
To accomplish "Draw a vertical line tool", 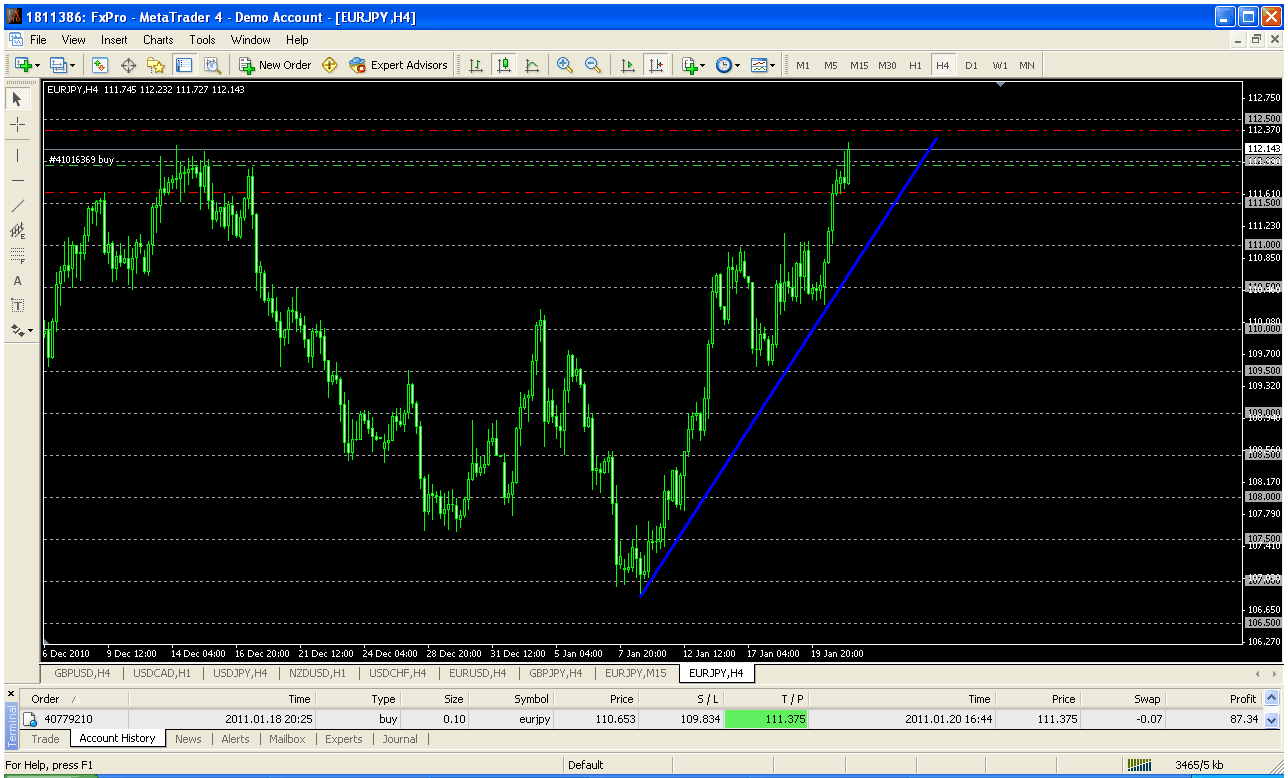I will tap(17, 155).
